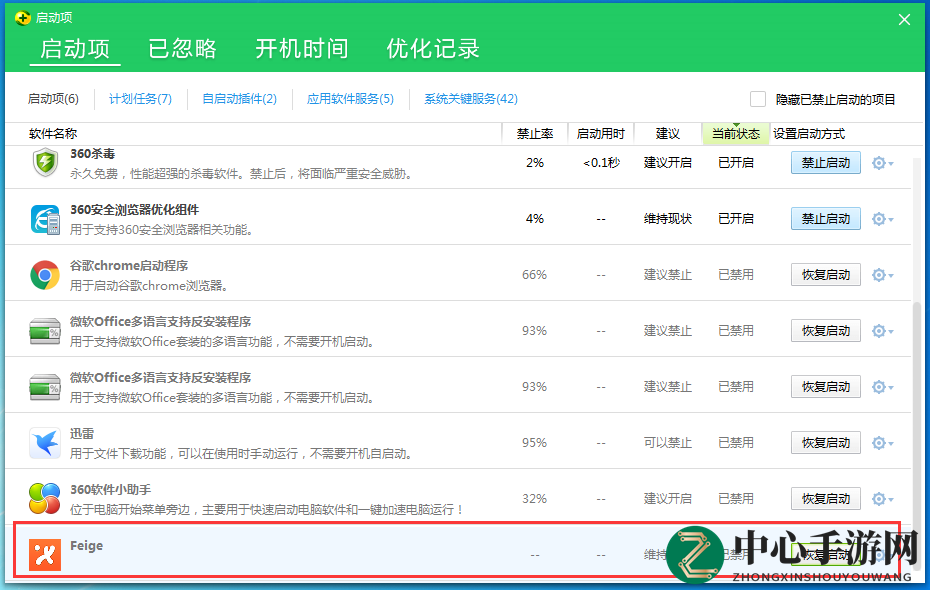Open gear menu for first 微软Office row

[x=882, y=331]
